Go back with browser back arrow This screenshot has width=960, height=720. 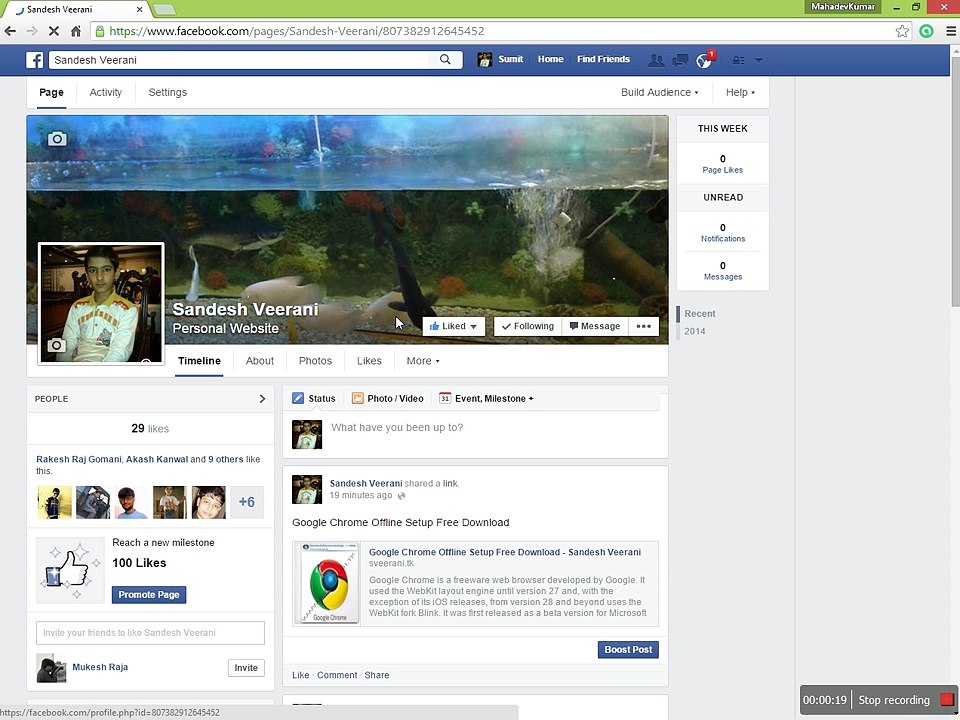(10, 31)
